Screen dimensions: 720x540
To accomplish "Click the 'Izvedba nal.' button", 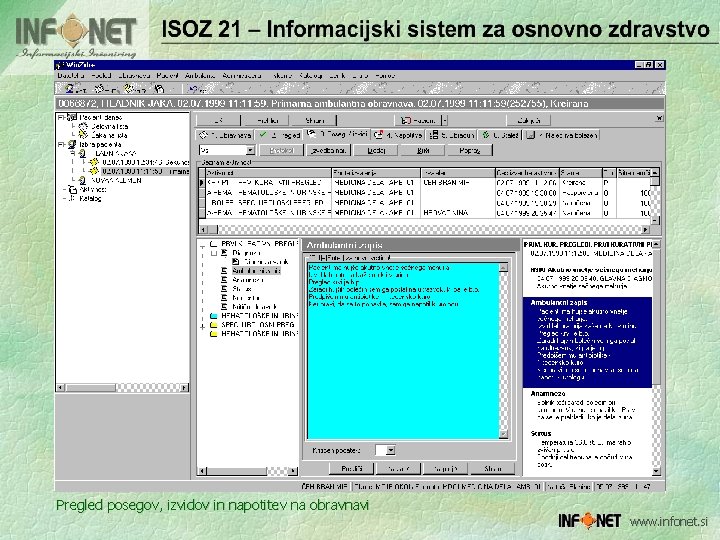I will tap(328, 150).
